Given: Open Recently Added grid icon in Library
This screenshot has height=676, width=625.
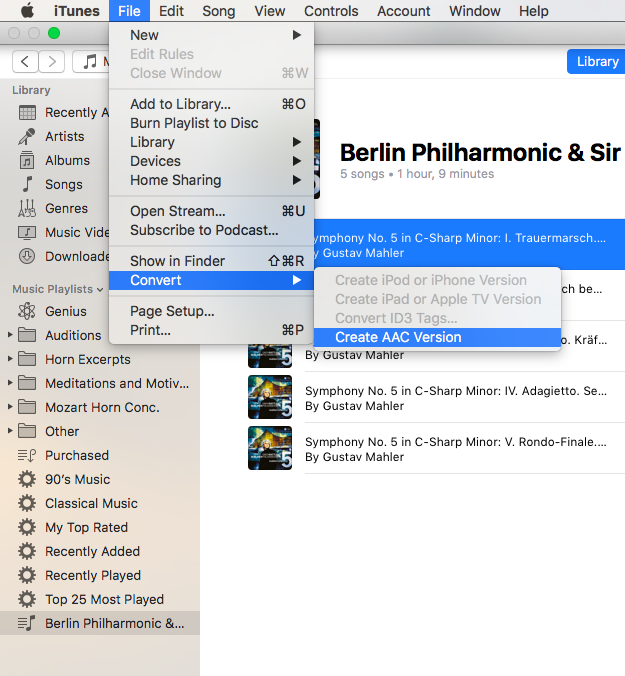Looking at the screenshot, I should [x=27, y=113].
